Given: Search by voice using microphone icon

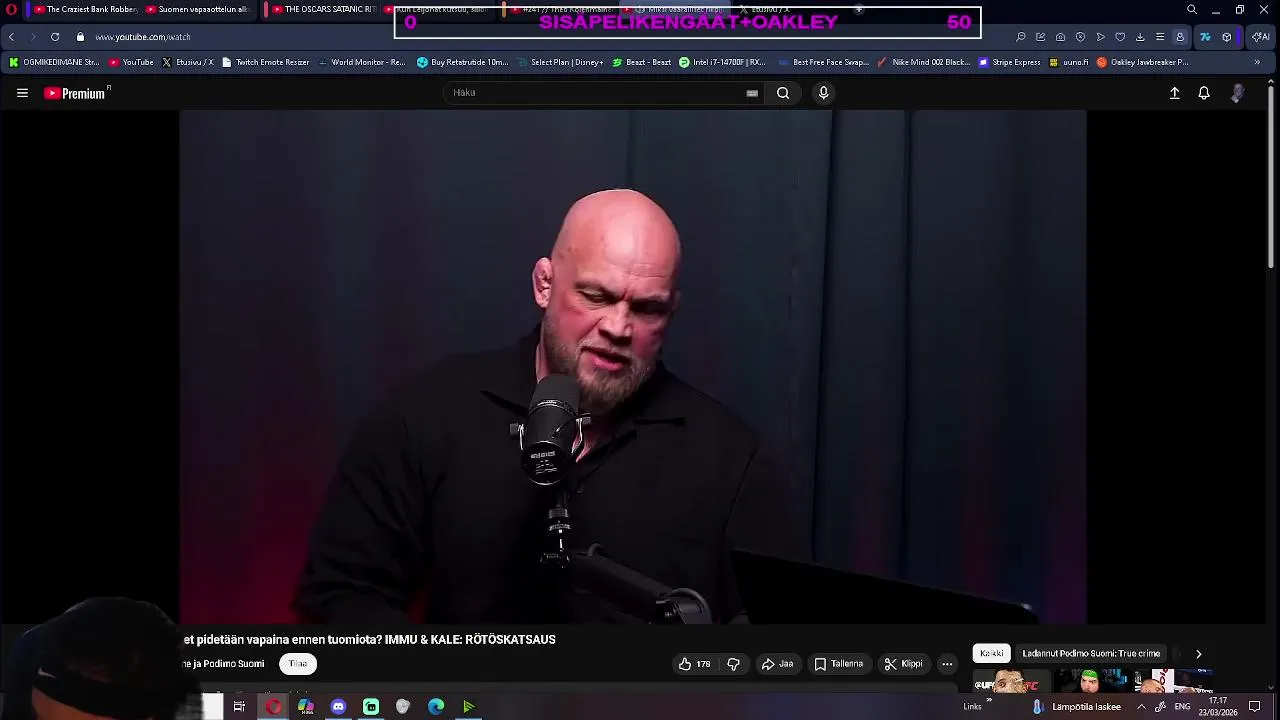Looking at the screenshot, I should click(823, 93).
